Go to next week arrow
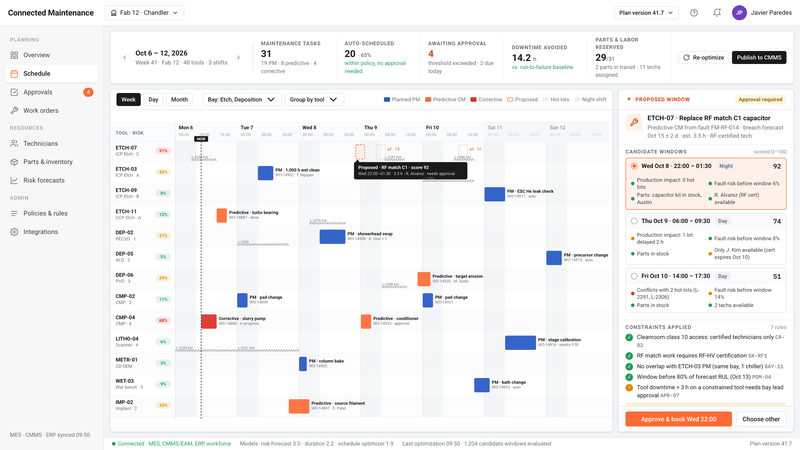800x450 pixels. point(238,58)
